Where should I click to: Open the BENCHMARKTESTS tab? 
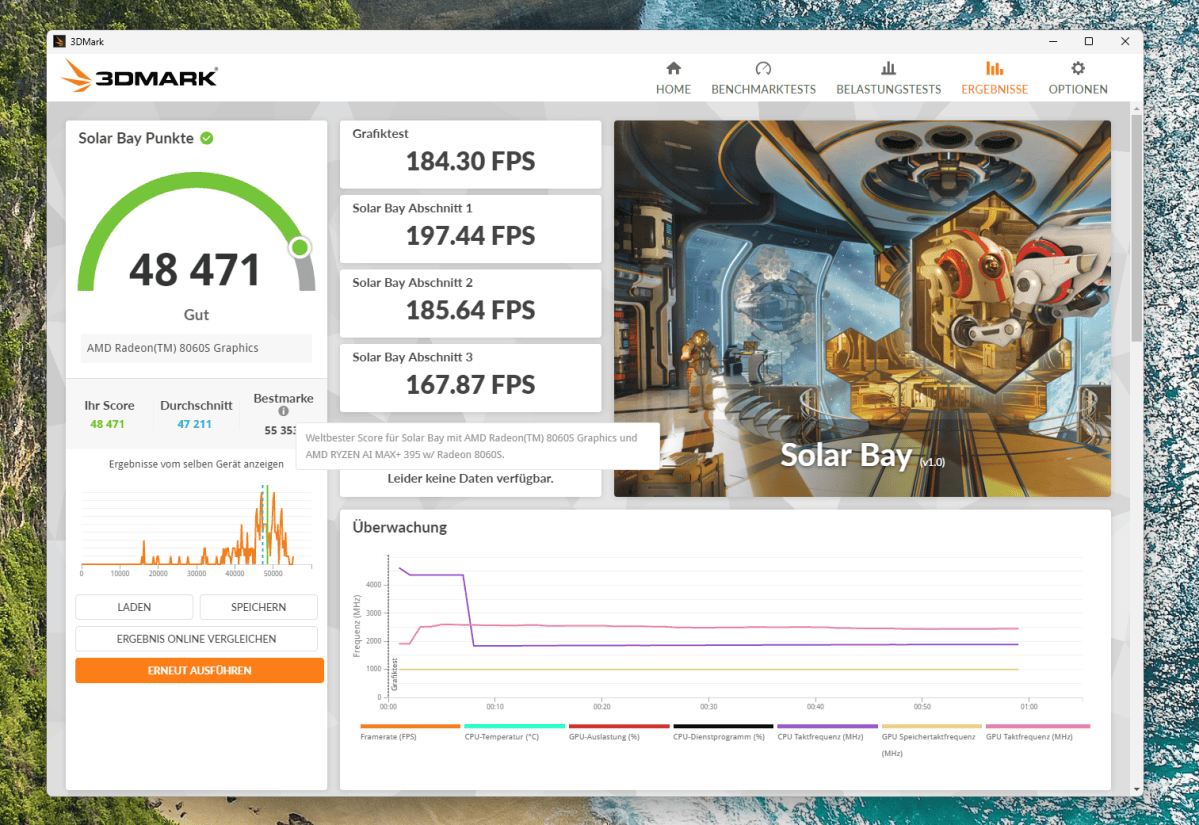763,78
